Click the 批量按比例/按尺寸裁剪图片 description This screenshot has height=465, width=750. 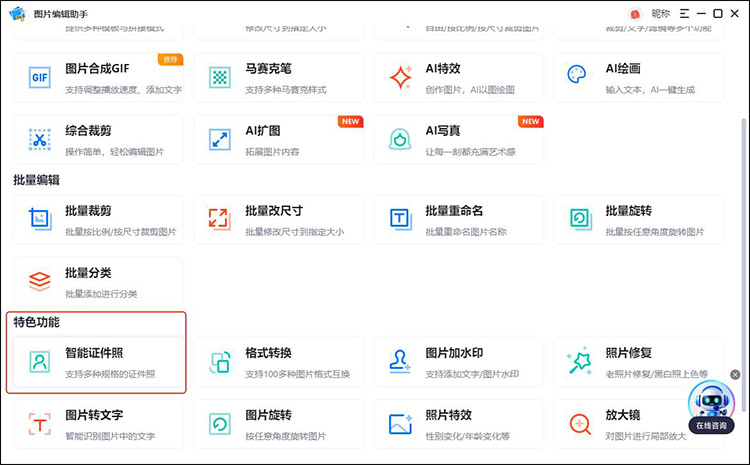coord(121,232)
